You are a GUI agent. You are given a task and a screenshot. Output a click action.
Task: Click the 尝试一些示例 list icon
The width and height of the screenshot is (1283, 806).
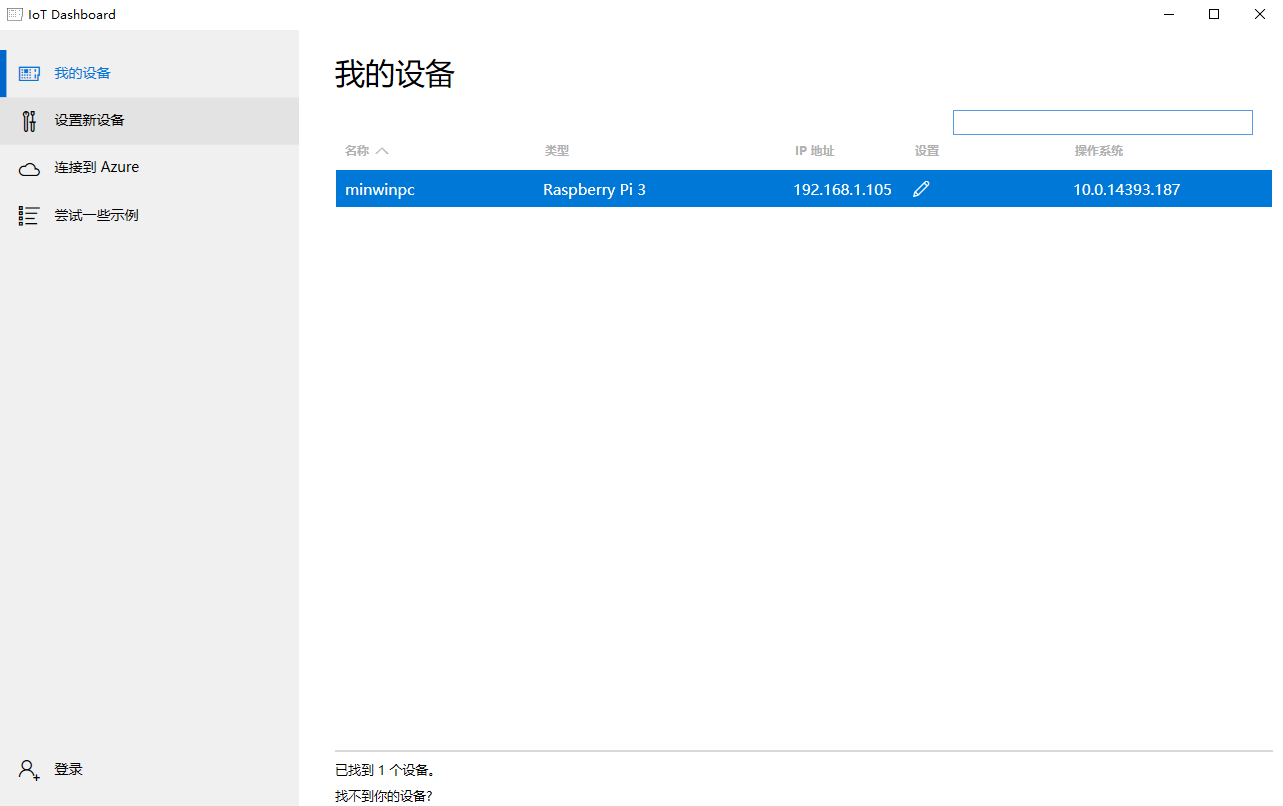(x=29, y=216)
